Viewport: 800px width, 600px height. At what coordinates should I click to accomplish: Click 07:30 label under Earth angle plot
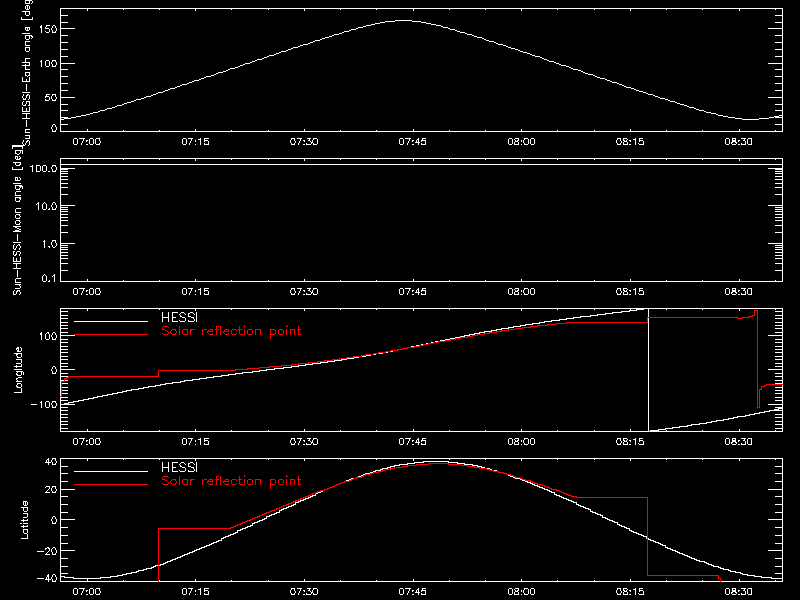pyautogui.click(x=304, y=141)
